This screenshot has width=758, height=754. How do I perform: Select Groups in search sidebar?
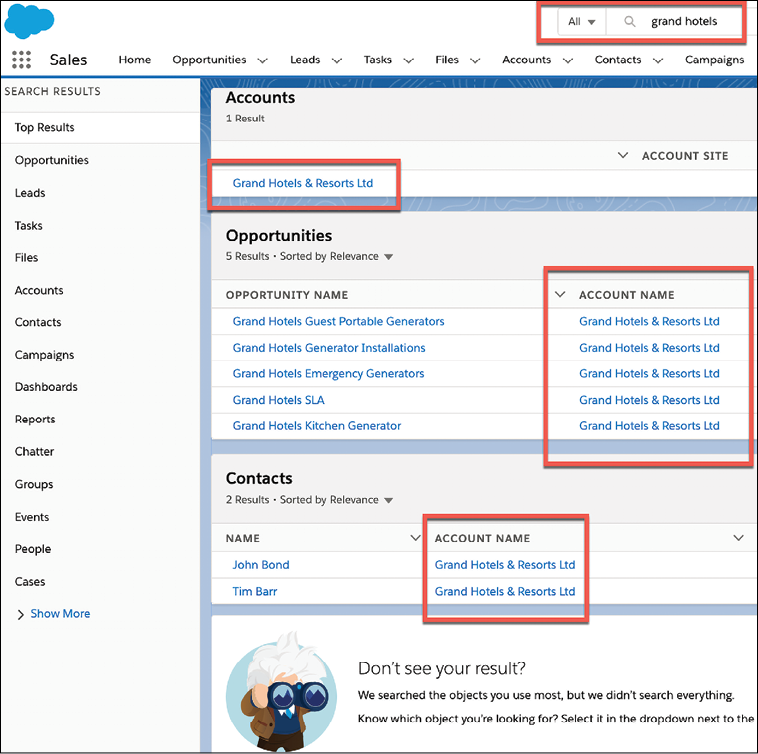coord(34,484)
